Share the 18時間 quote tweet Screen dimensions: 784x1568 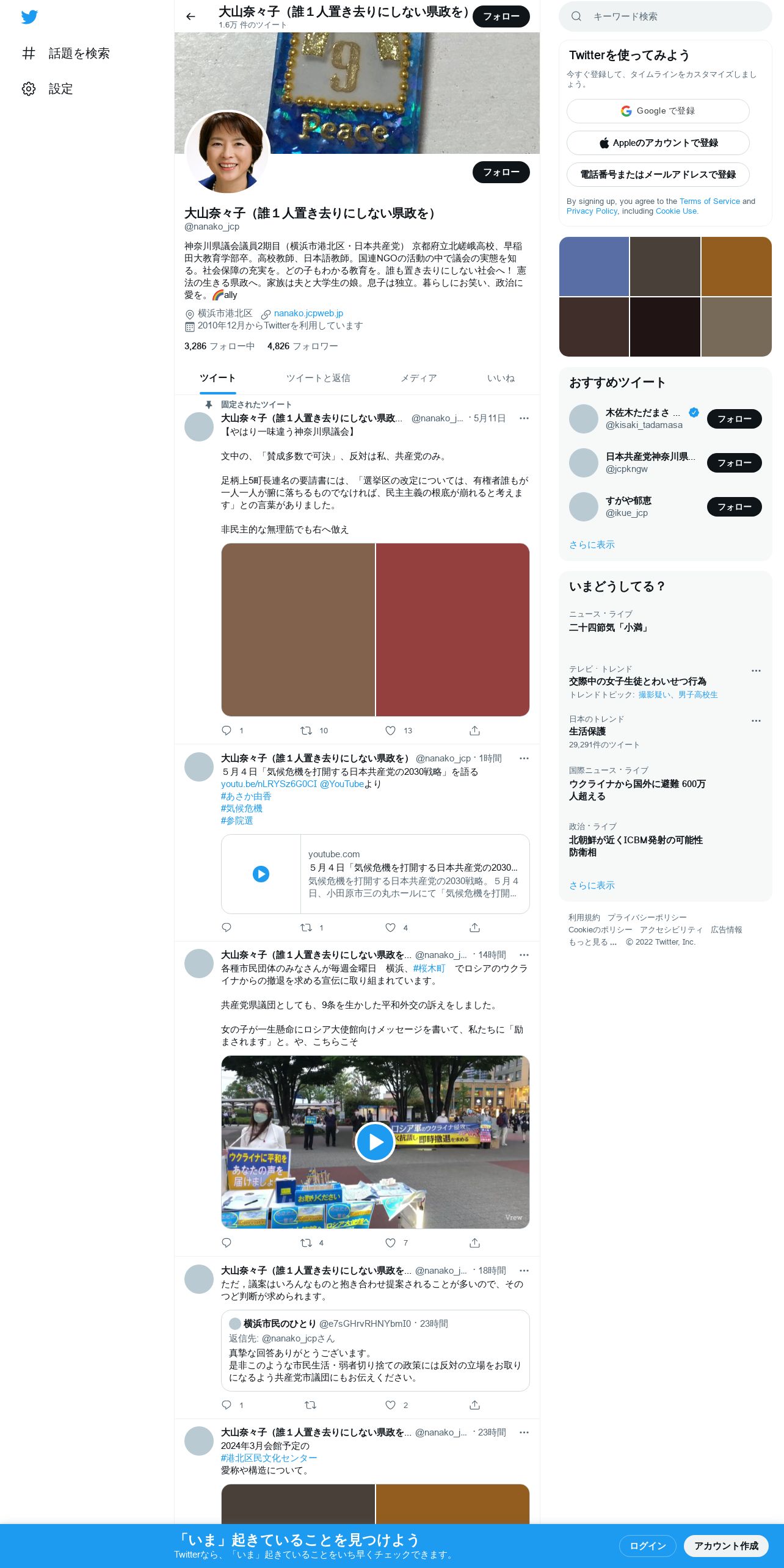point(474,1405)
